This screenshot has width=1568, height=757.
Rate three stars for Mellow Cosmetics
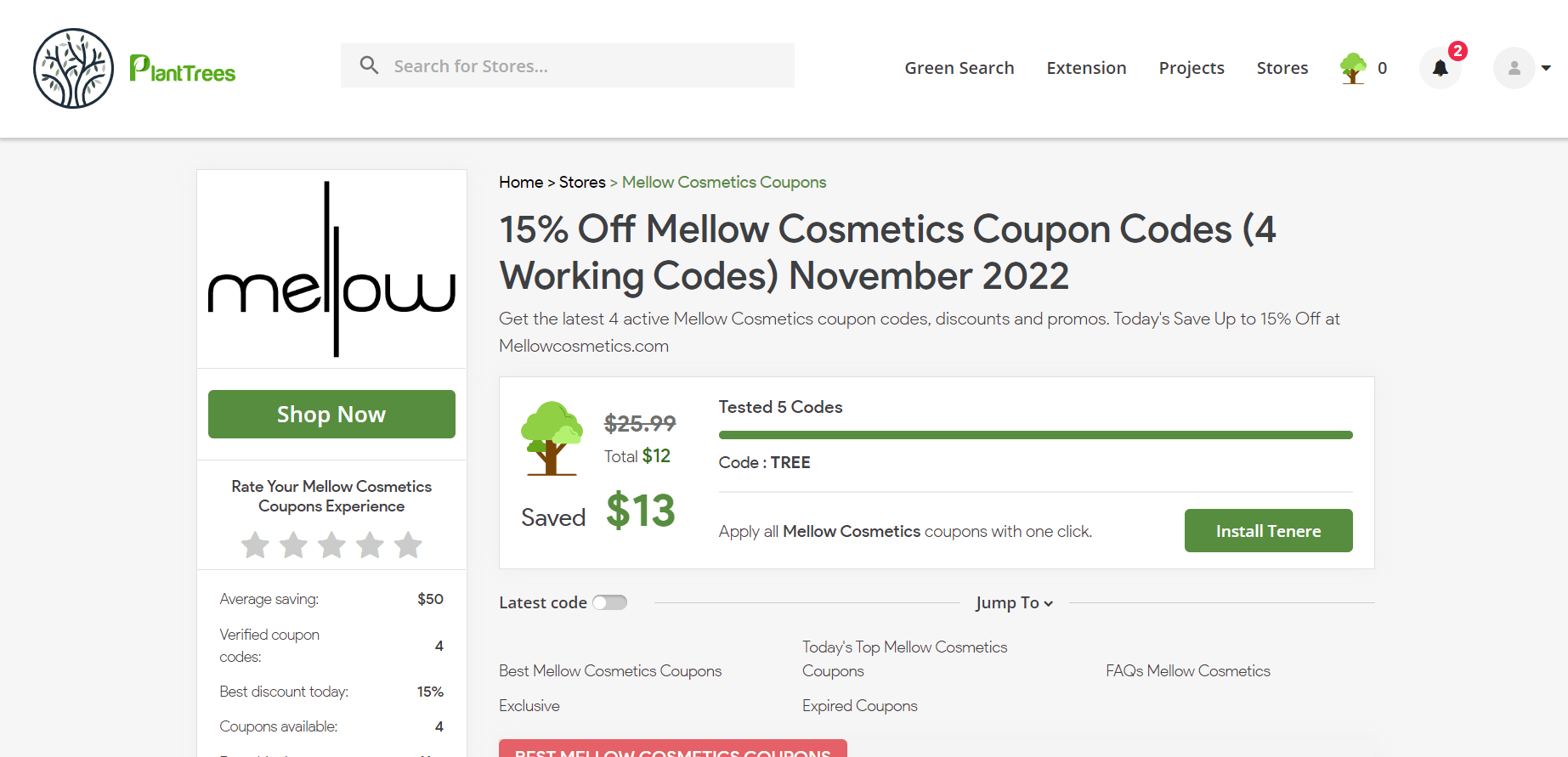[x=331, y=545]
